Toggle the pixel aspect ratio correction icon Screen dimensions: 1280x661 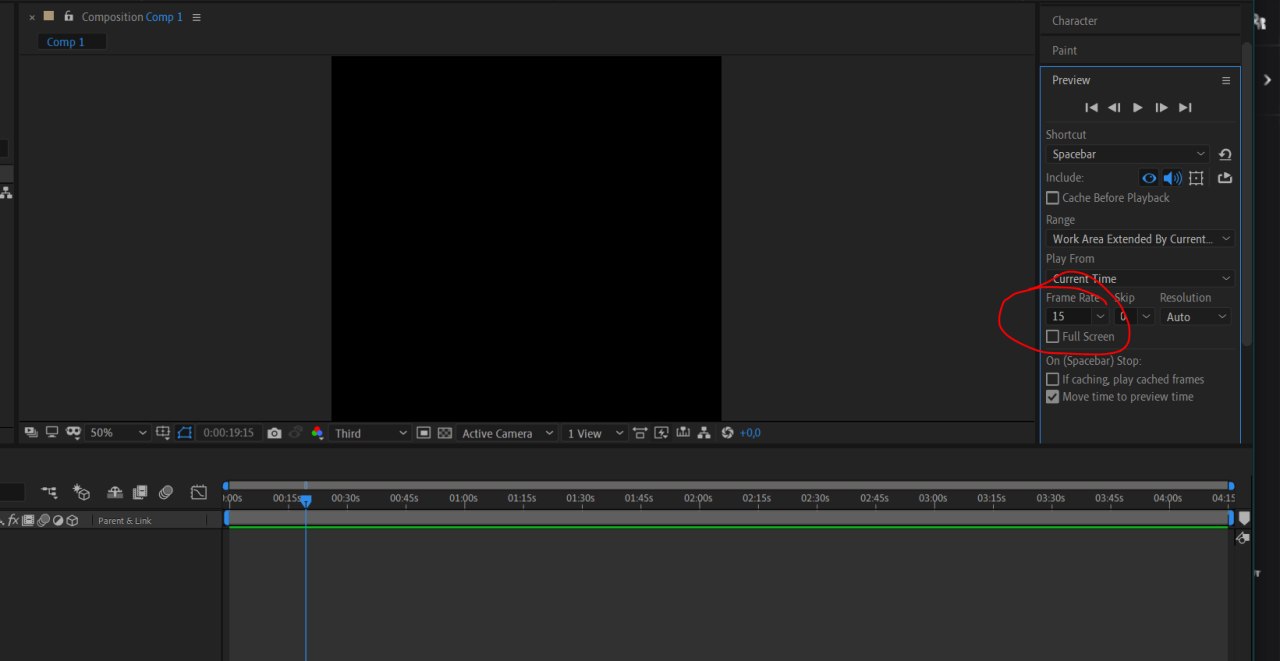639,433
